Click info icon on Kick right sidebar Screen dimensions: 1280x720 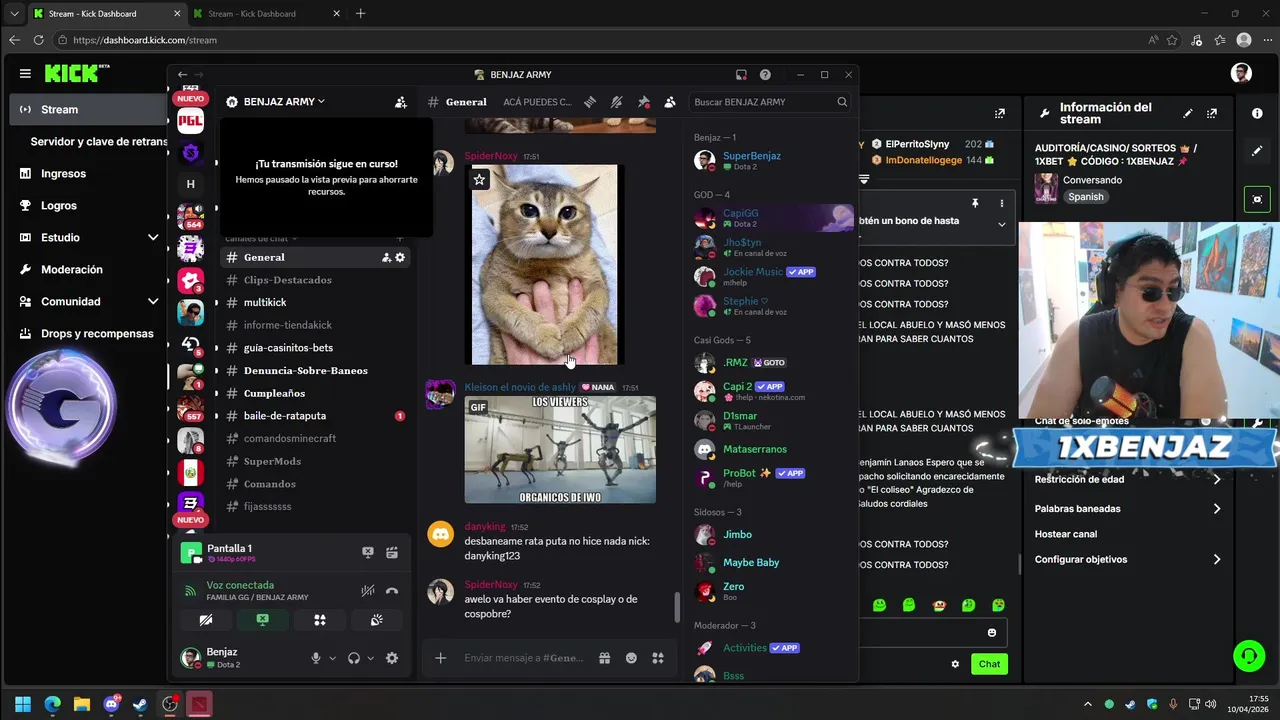pyautogui.click(x=1257, y=113)
